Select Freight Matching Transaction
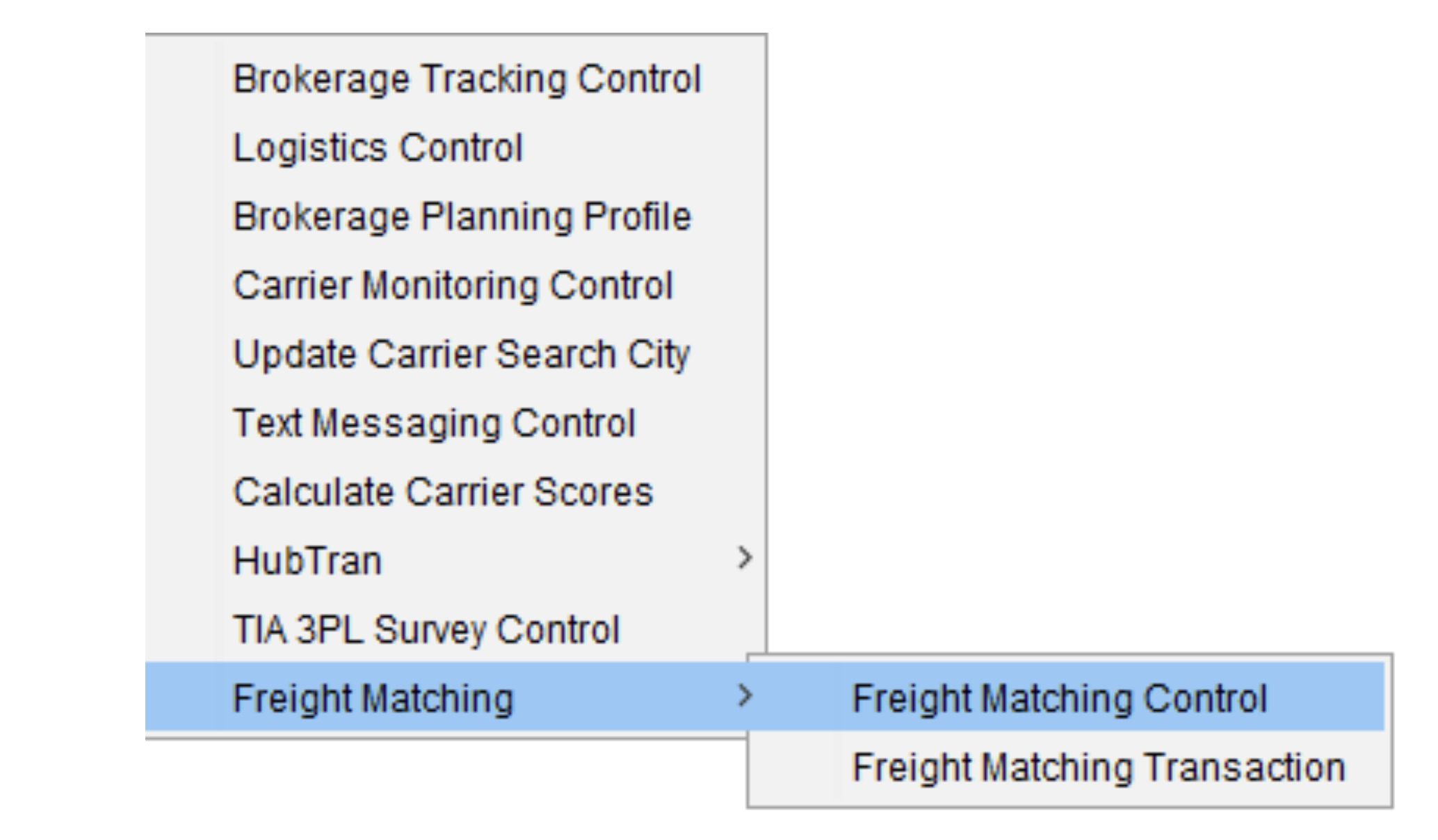 [x=1098, y=768]
